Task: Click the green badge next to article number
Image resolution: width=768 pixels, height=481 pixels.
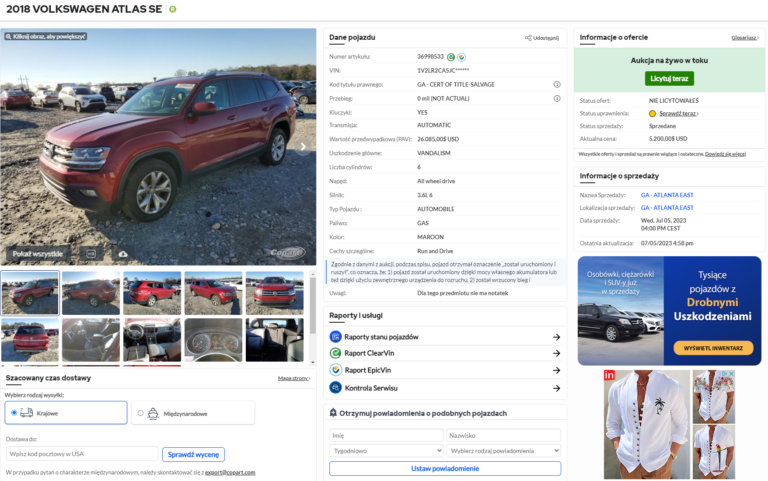Action: click(451, 57)
